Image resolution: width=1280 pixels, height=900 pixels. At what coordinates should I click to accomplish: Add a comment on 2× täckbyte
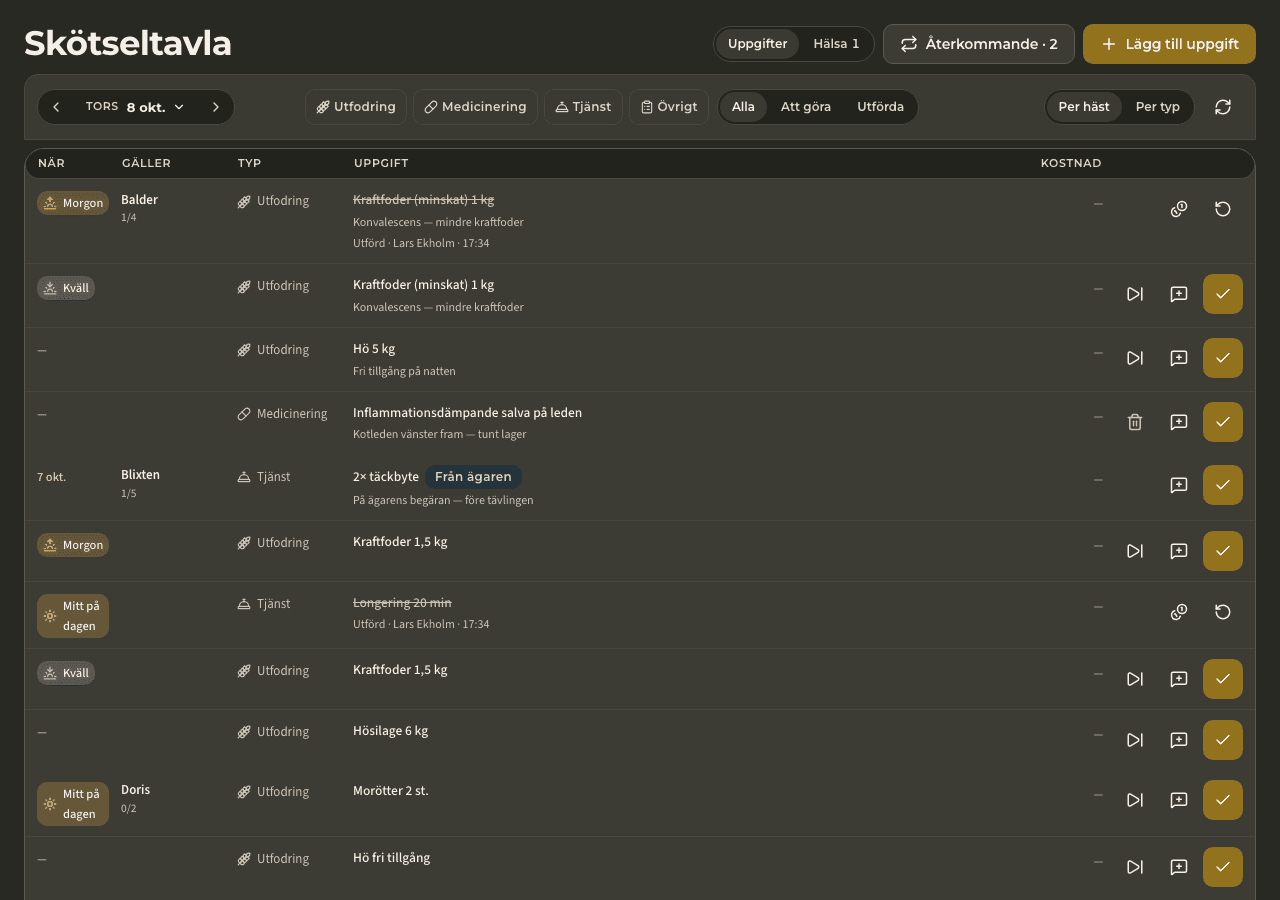click(x=1179, y=485)
